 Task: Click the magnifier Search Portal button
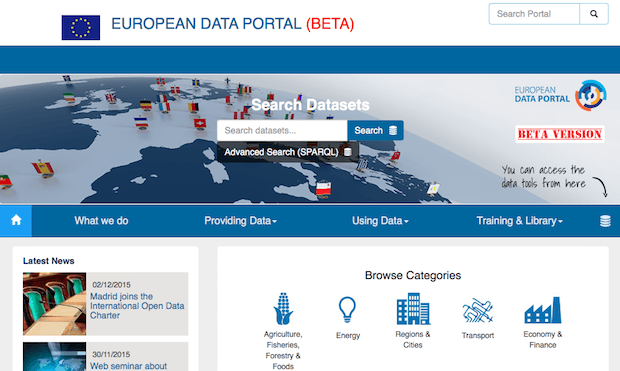click(x=594, y=14)
